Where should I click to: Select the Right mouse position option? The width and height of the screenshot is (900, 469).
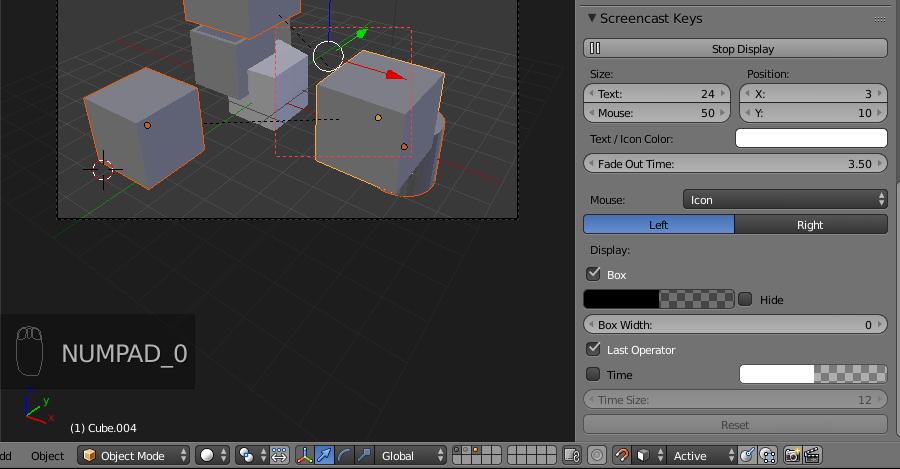click(x=810, y=225)
